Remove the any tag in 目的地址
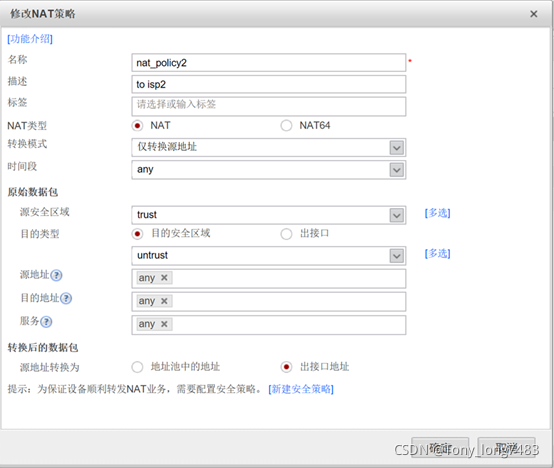The width and height of the screenshot is (554, 468). pyautogui.click(x=164, y=301)
